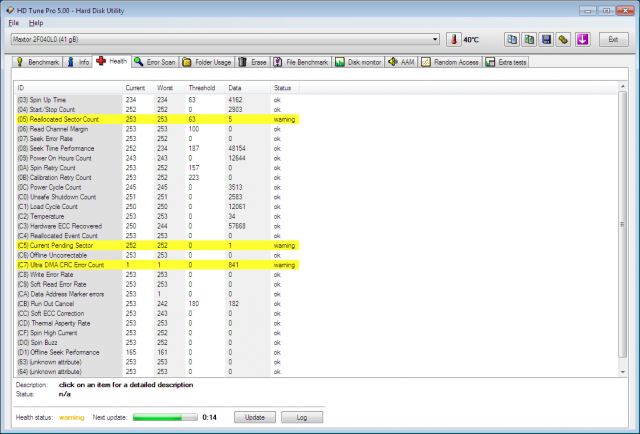
Task: Click the next update progress bar
Action: [x=165, y=416]
